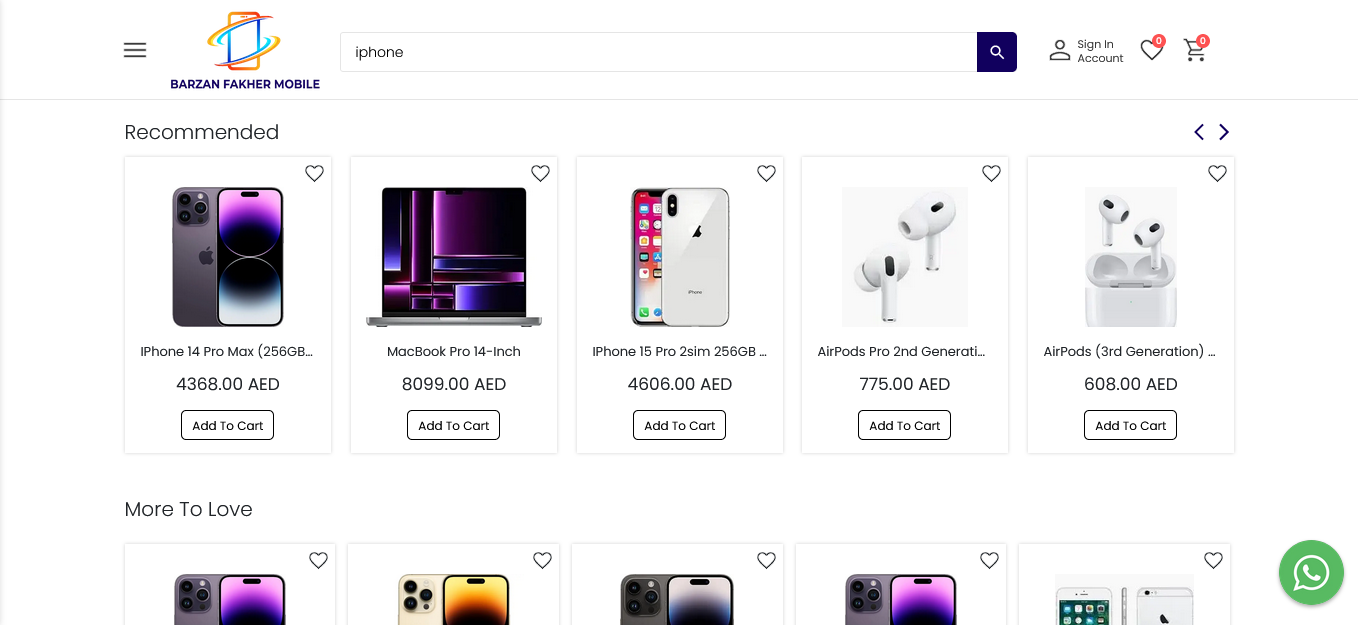This screenshot has width=1358, height=625.
Task: Add MacBook Pro 14-Inch to cart
Action: (x=453, y=425)
